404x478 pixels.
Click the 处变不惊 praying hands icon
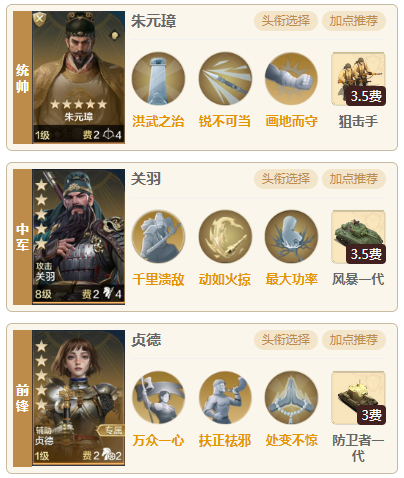(x=291, y=397)
